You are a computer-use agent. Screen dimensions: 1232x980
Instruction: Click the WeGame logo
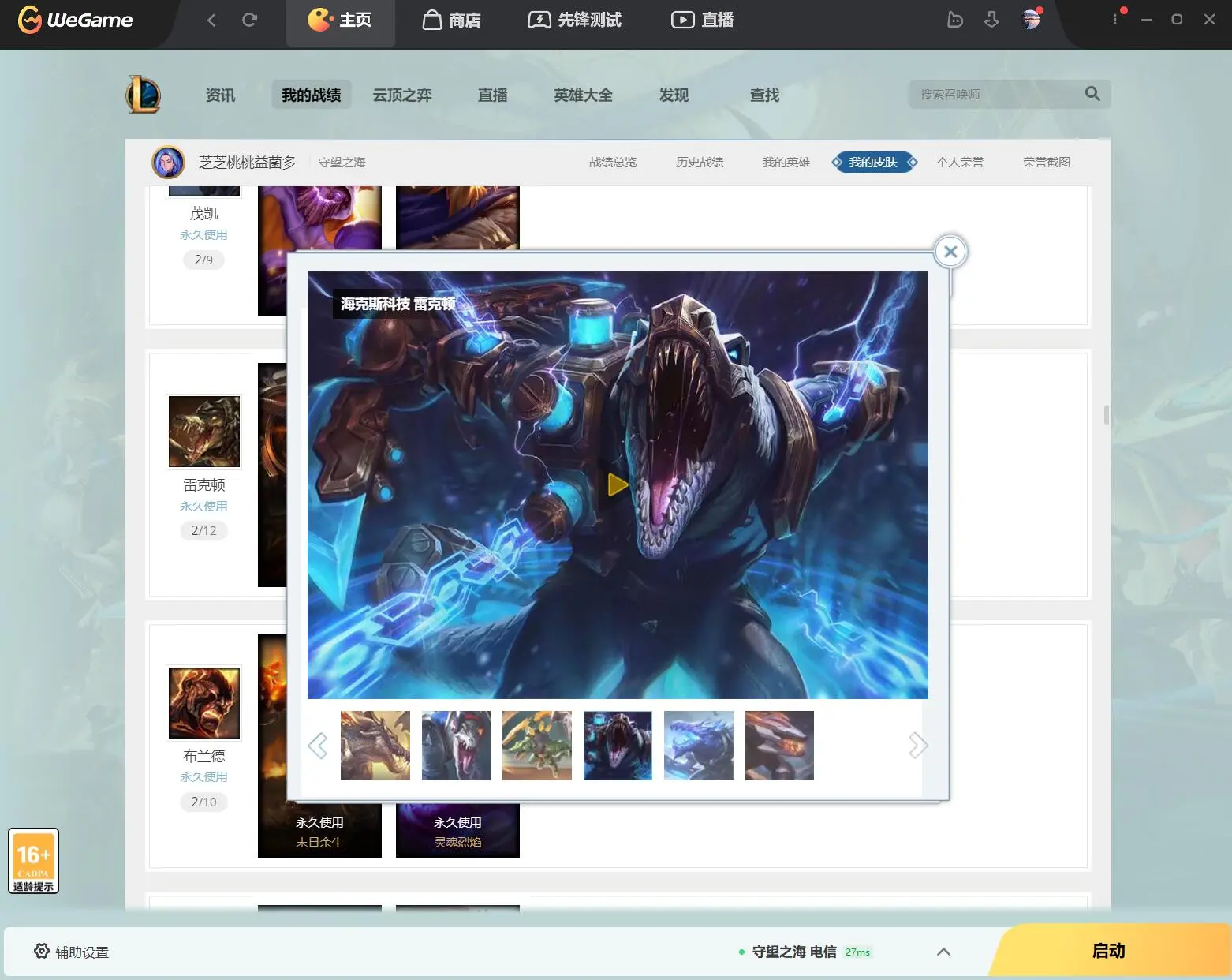(76, 20)
